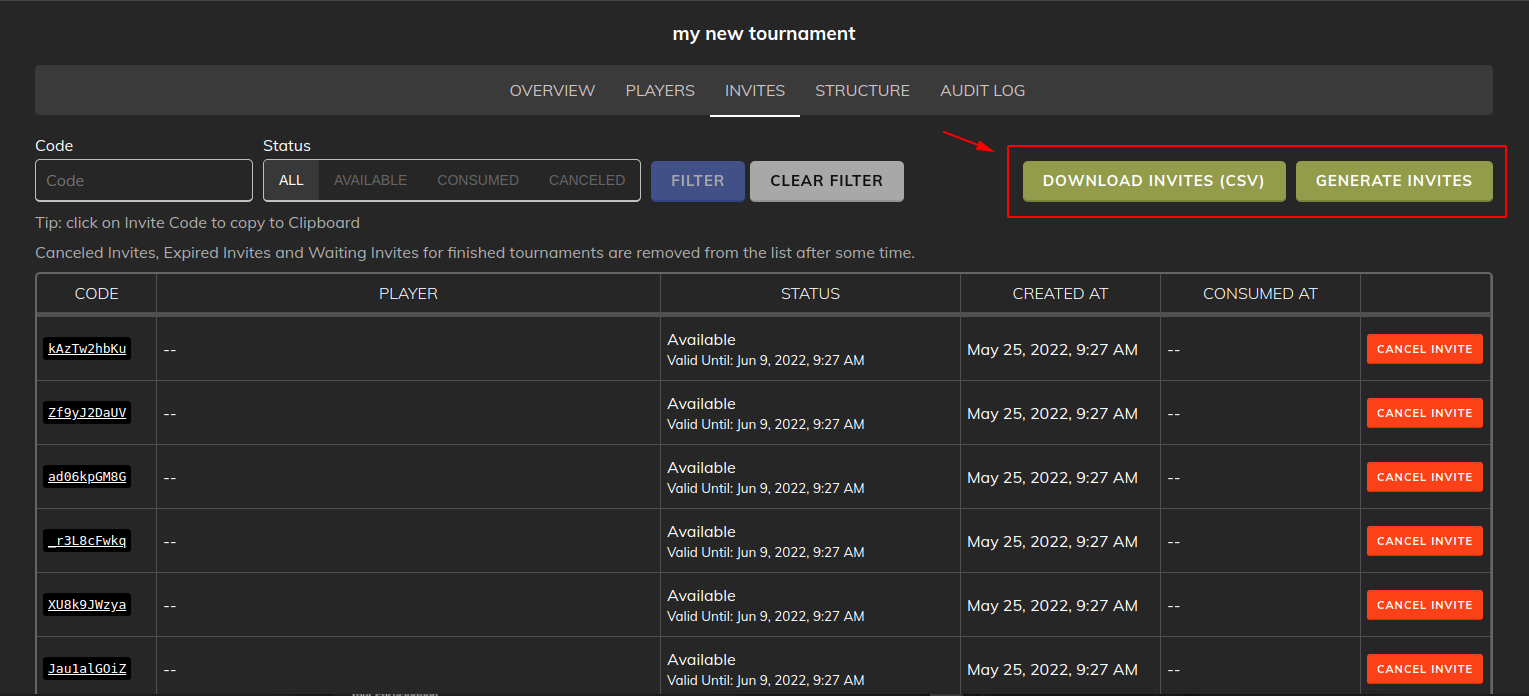Click the Status filter label
Screen dimensions: 1529x696
pos(287,146)
